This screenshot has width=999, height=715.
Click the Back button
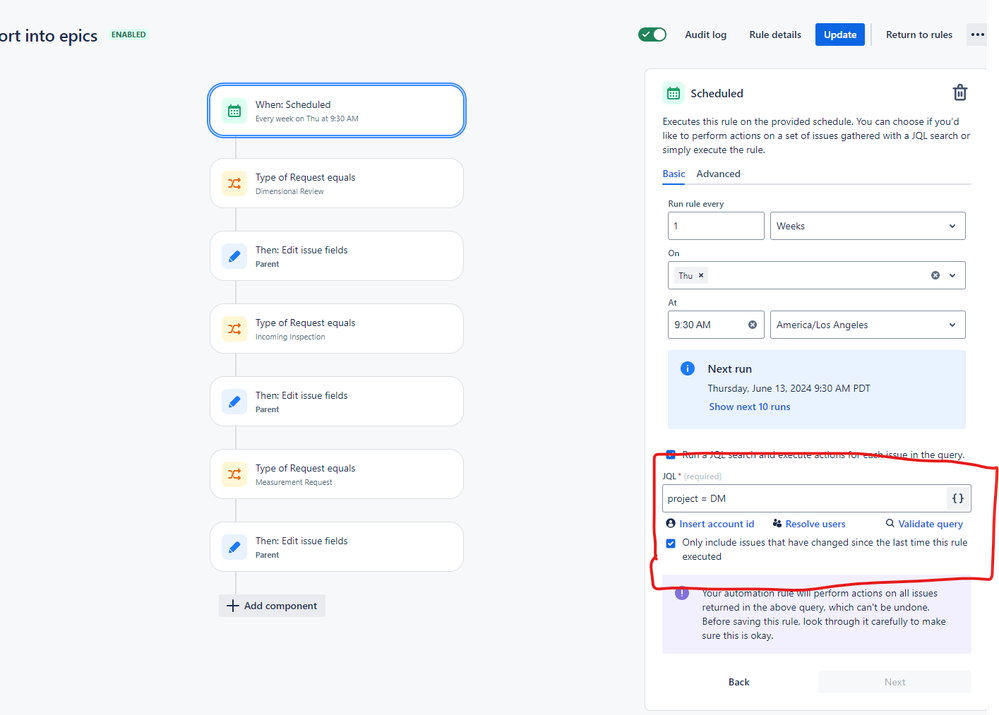(739, 682)
